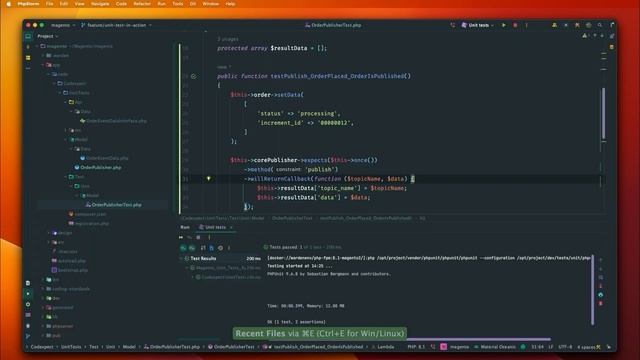Stop the running process with the red stop icon
640x360 pixels.
515,25
